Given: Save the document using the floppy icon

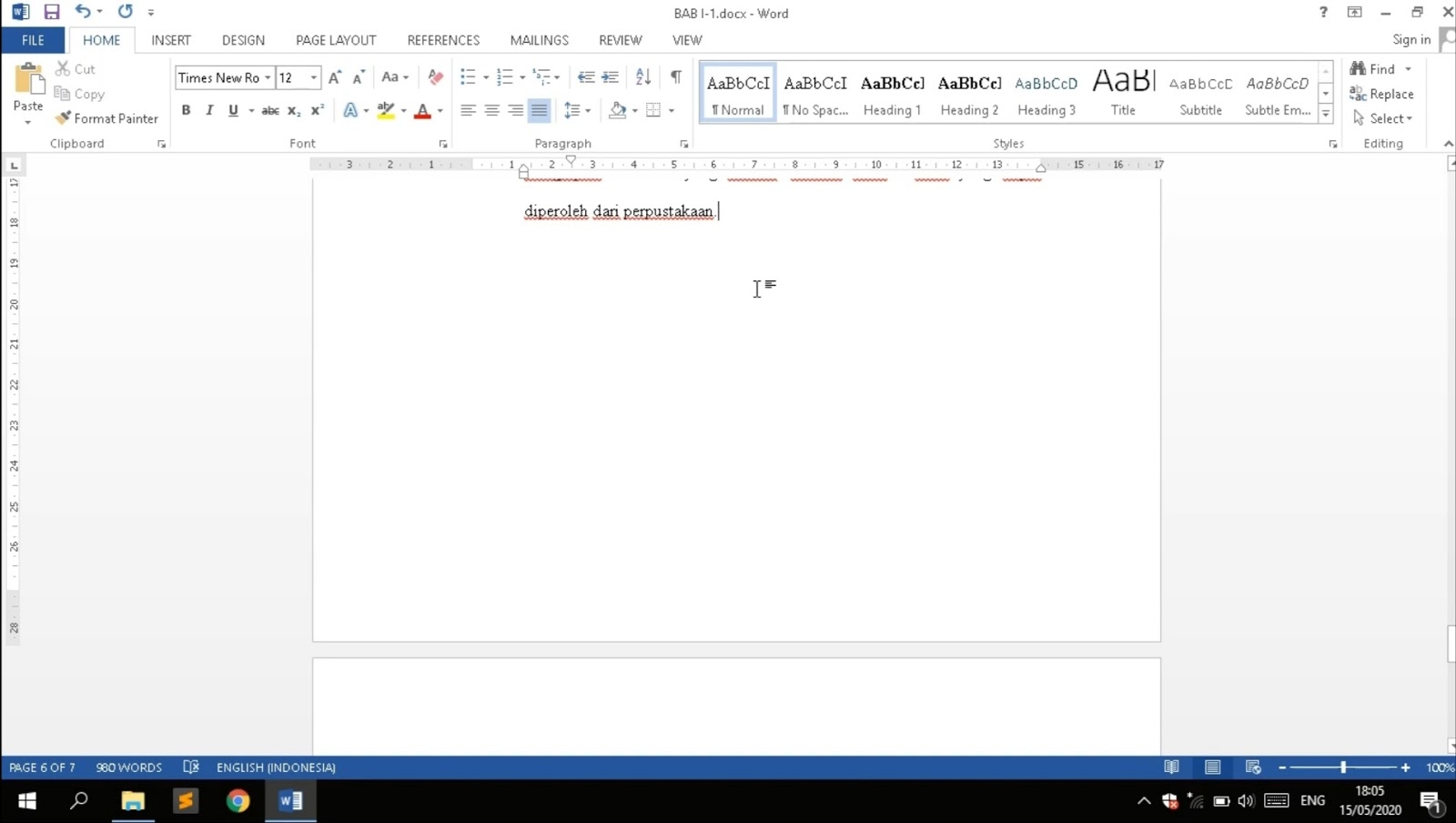Looking at the screenshot, I should pos(52,12).
